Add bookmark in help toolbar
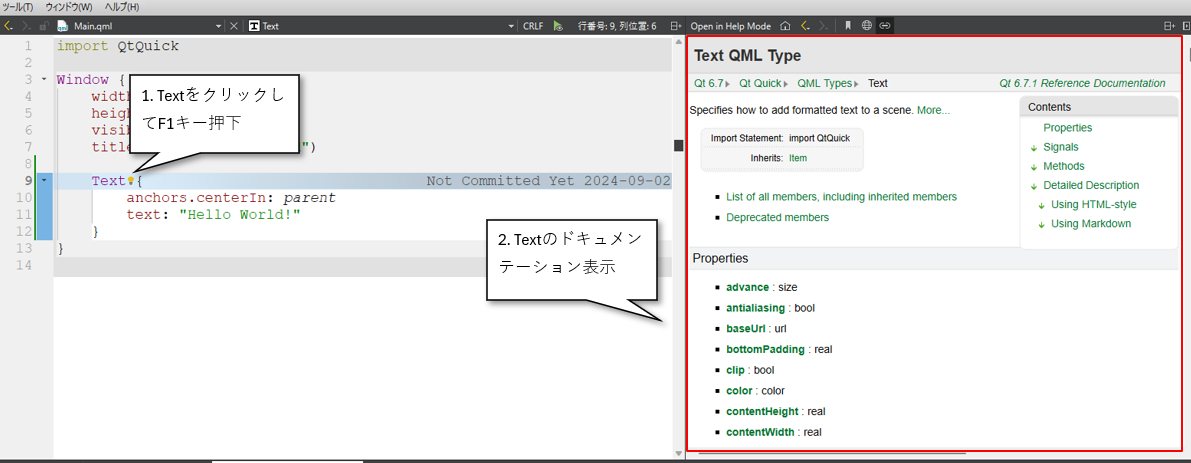Image resolution: width=1191 pixels, height=463 pixels. pos(848,26)
